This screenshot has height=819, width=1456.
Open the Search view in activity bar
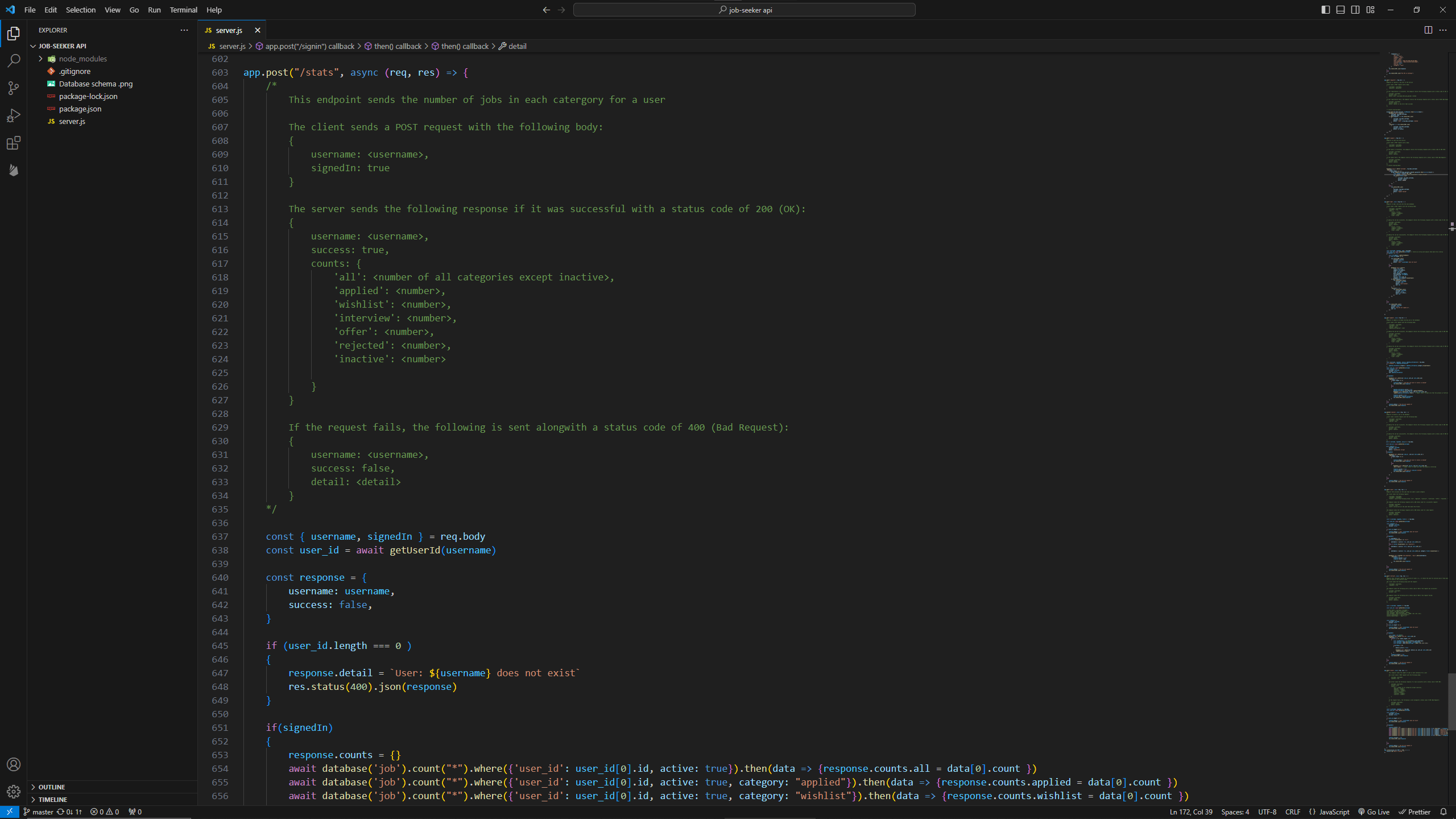(x=14, y=61)
